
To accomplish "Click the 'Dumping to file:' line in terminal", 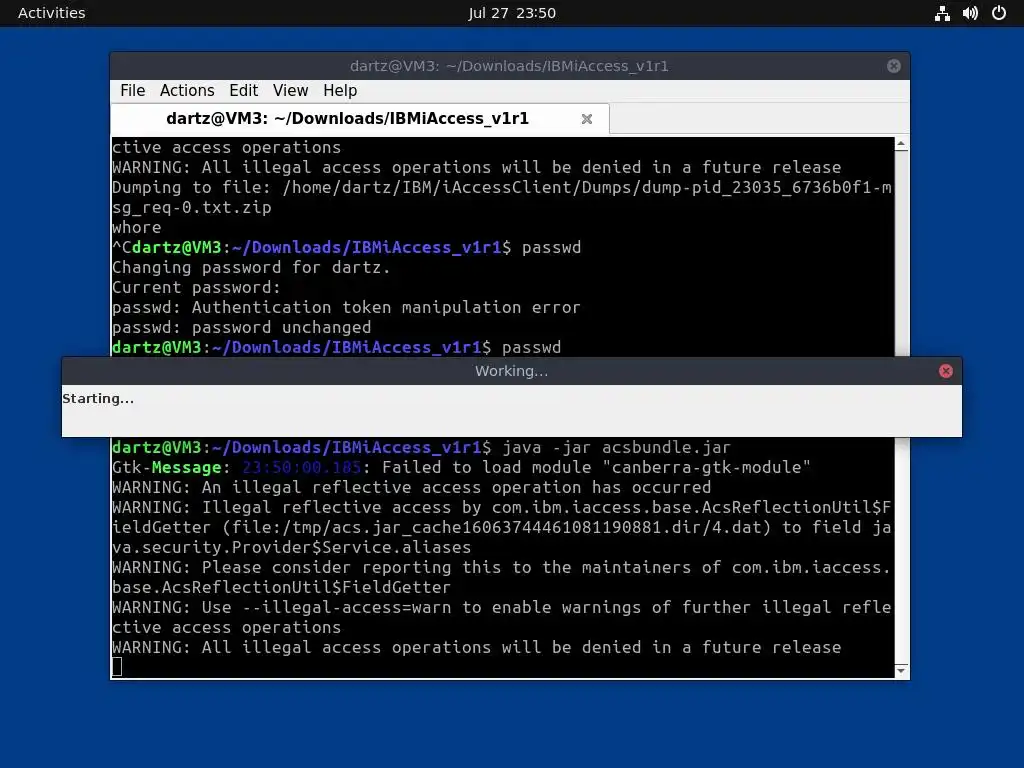I will 502,187.
